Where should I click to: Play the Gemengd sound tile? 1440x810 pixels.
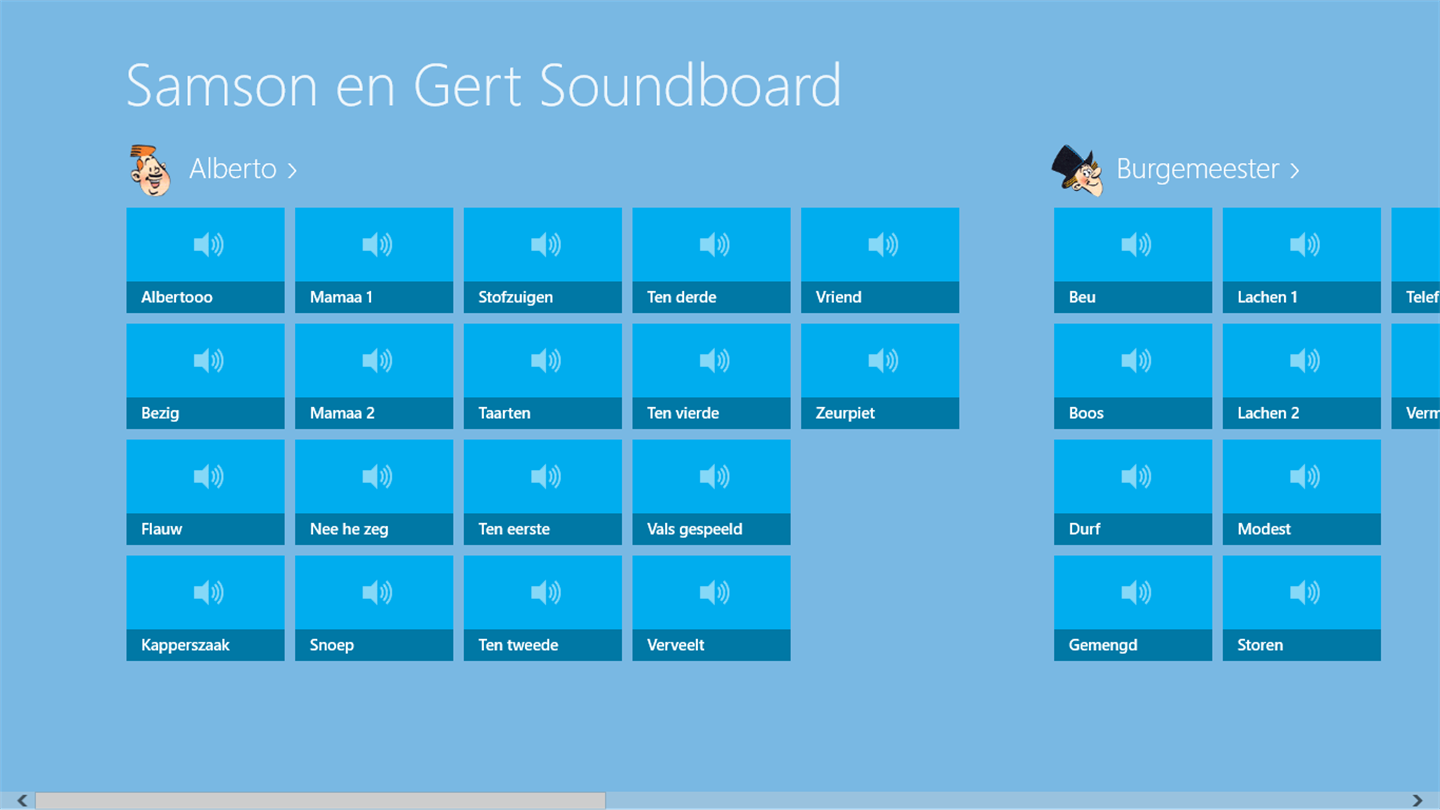[1133, 608]
